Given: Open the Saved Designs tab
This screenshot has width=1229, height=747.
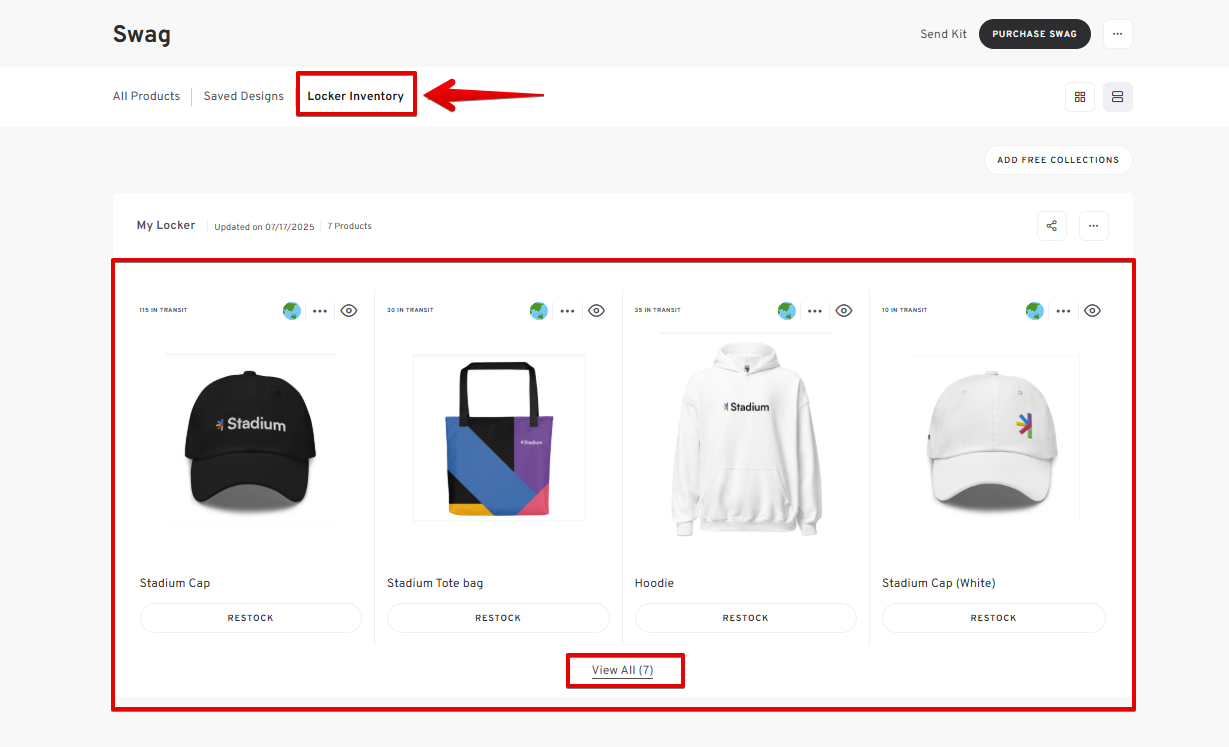Looking at the screenshot, I should point(243,97).
